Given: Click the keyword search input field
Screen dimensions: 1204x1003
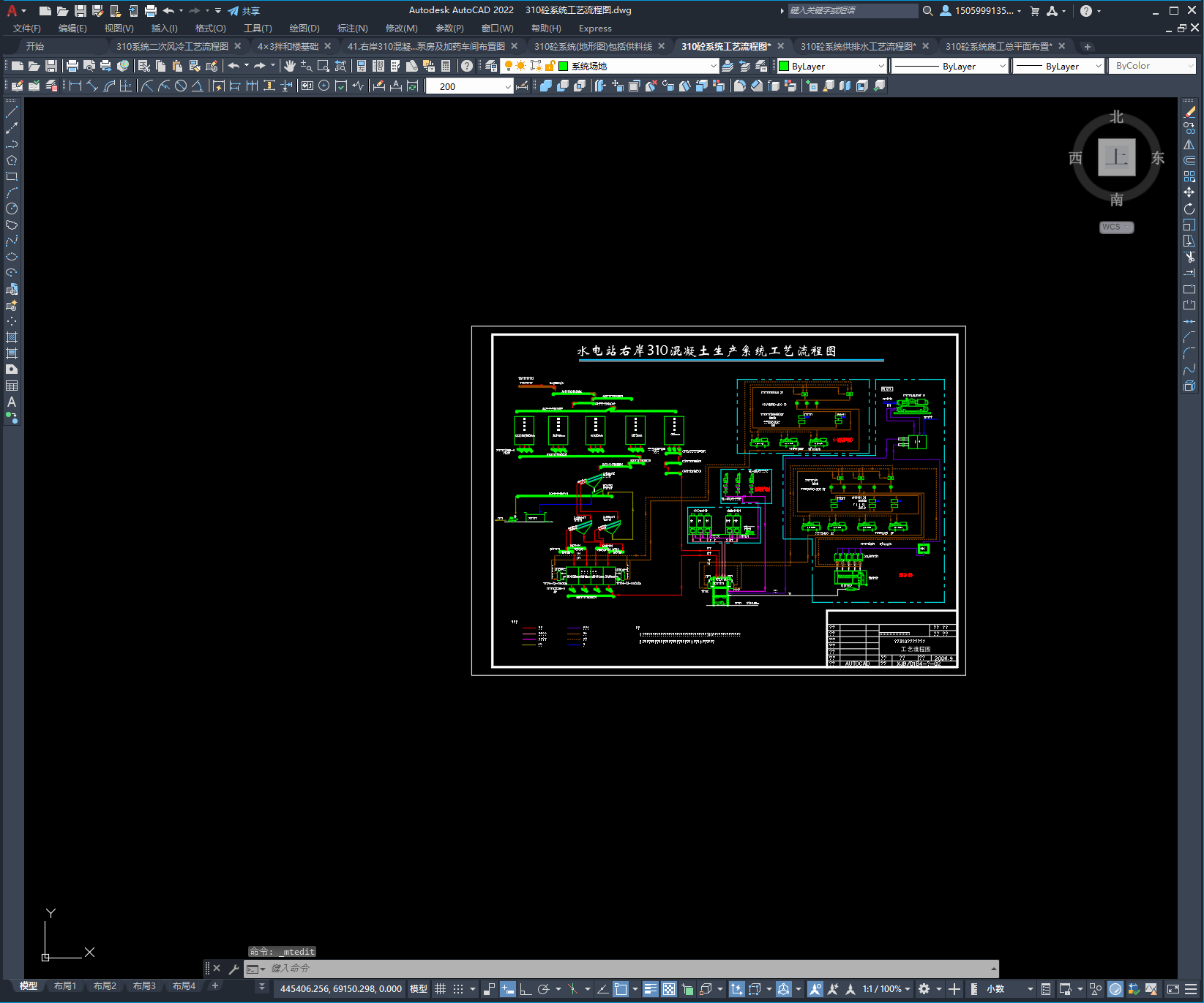Looking at the screenshot, I should 853,11.
